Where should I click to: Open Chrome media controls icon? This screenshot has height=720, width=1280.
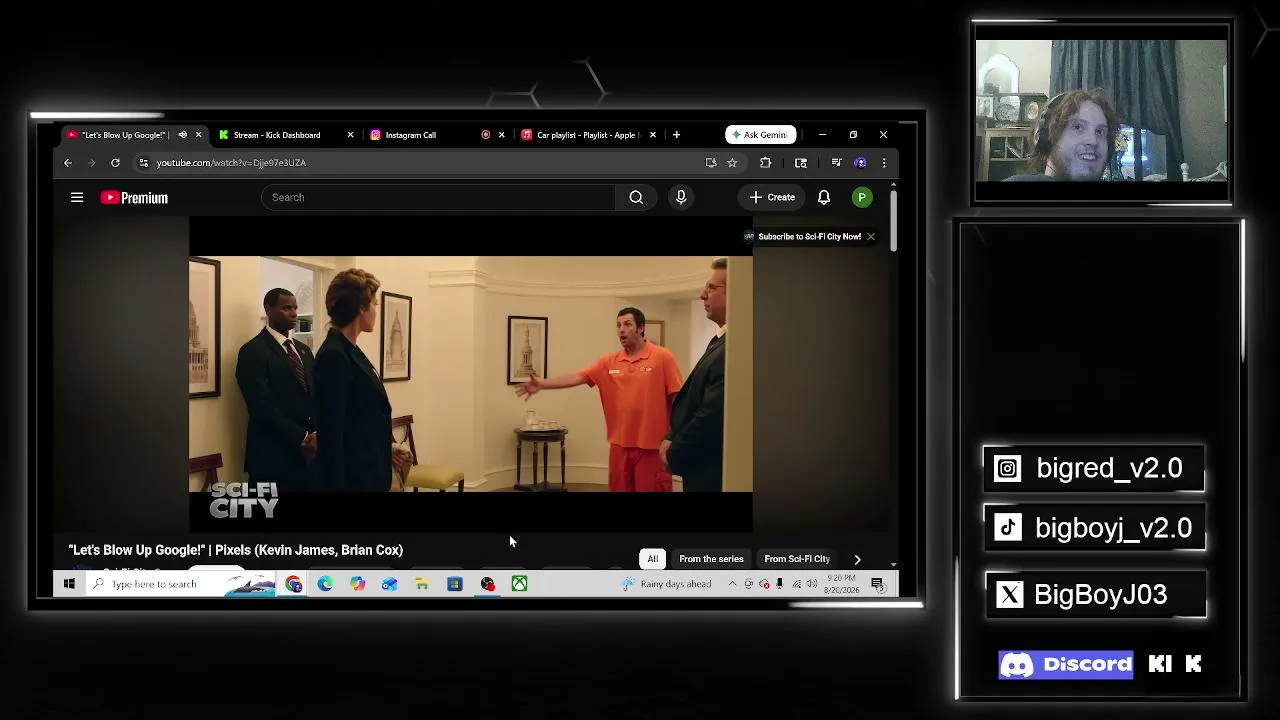click(x=836, y=163)
